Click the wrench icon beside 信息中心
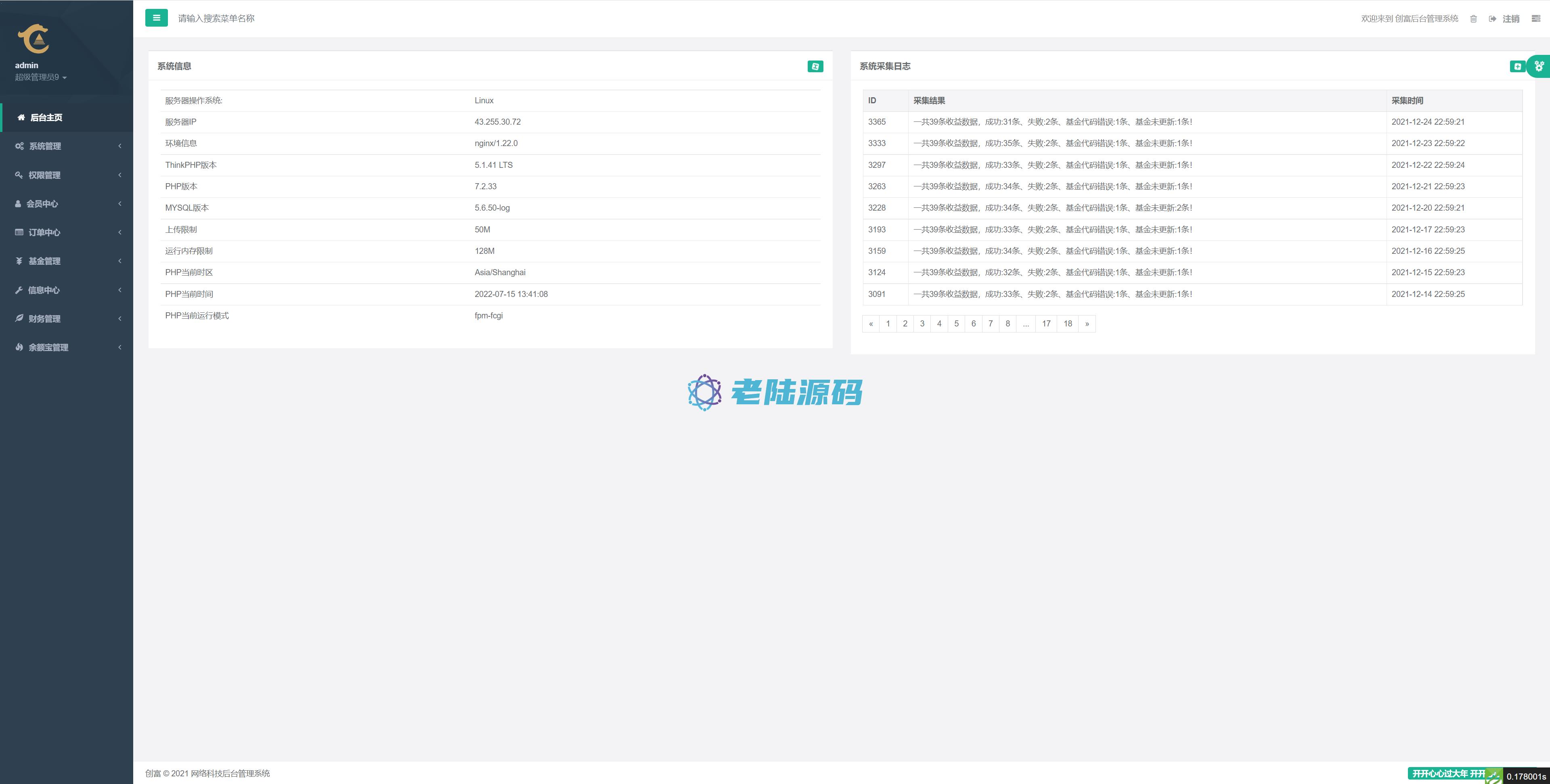Image resolution: width=1550 pixels, height=784 pixels. coord(19,290)
